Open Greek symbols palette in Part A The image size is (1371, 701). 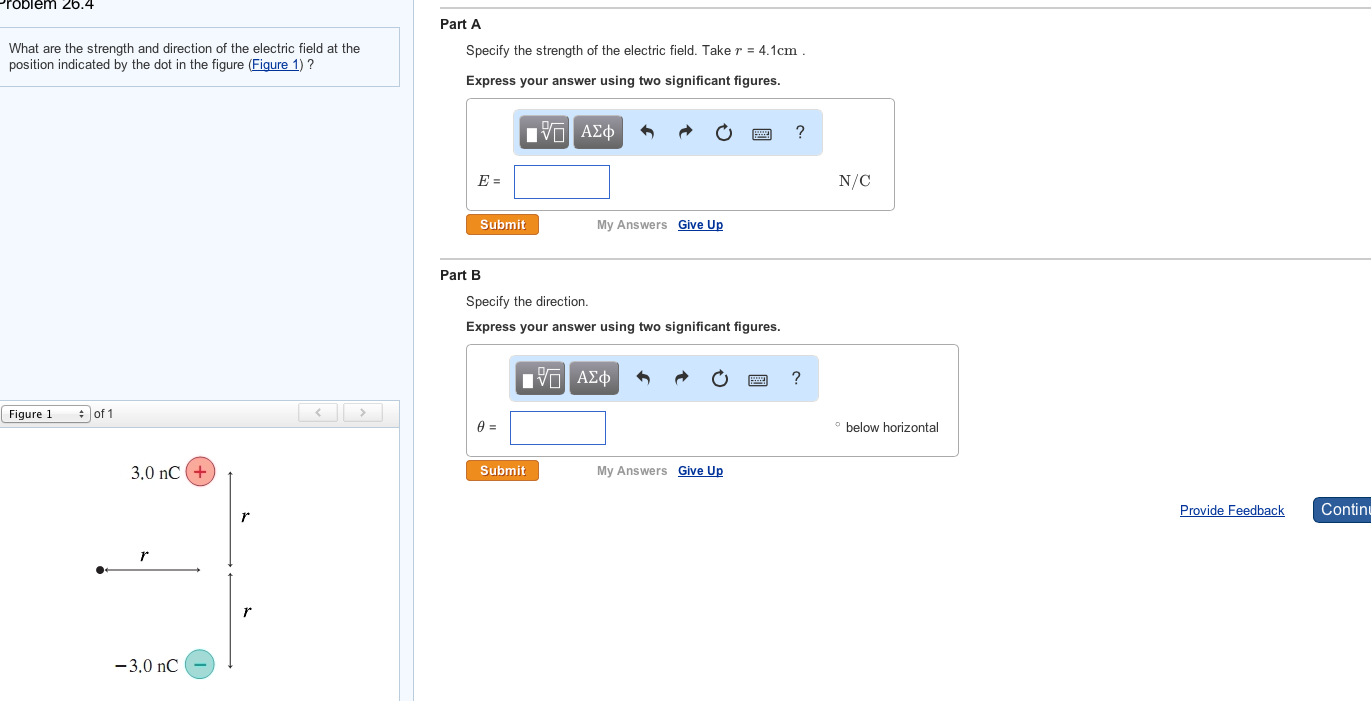pos(598,132)
